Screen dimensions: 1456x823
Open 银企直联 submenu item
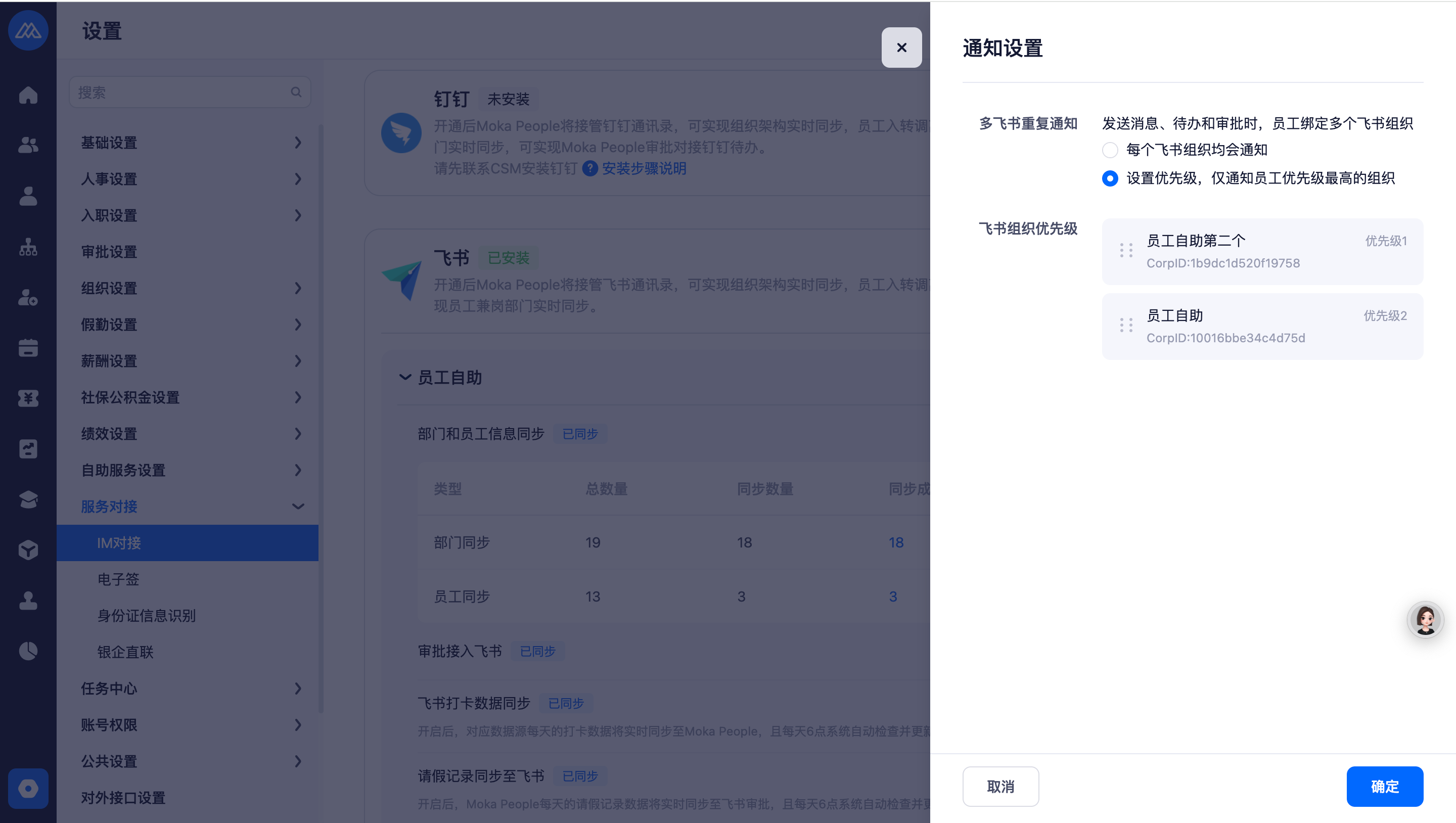tap(125, 652)
